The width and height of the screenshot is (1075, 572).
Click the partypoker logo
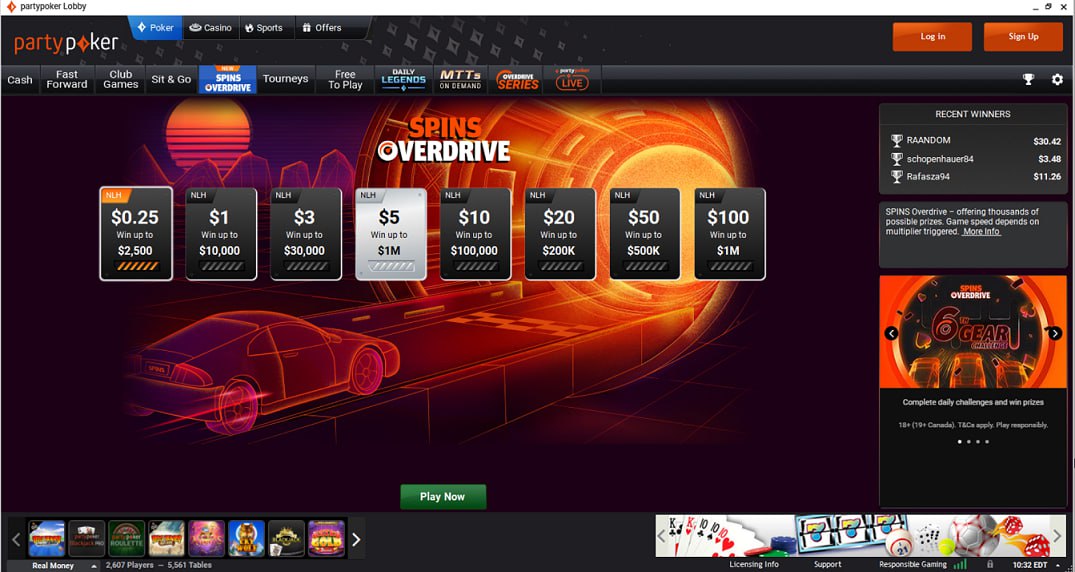[x=66, y=43]
